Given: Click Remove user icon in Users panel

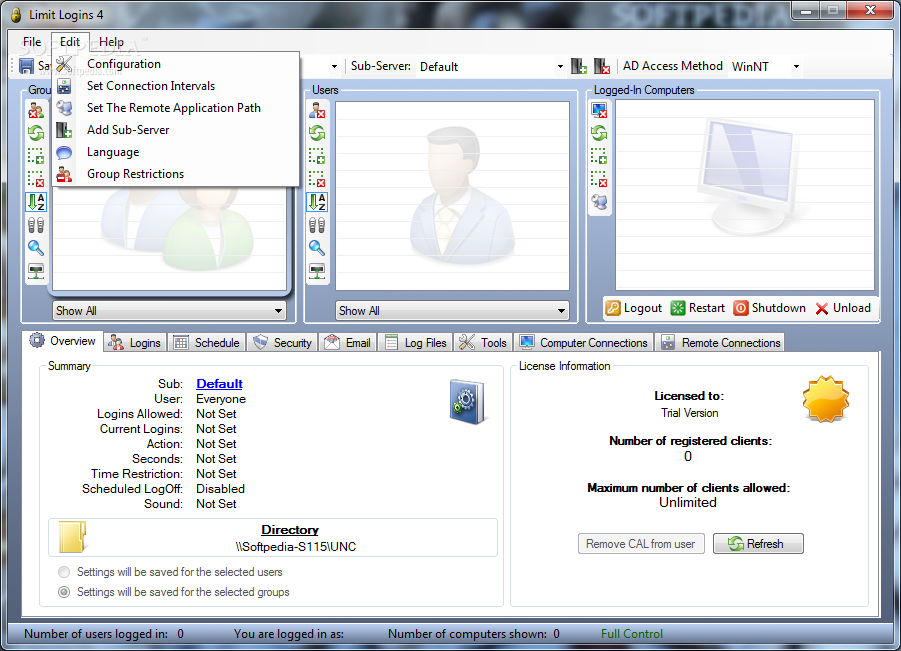Looking at the screenshot, I should 317,110.
